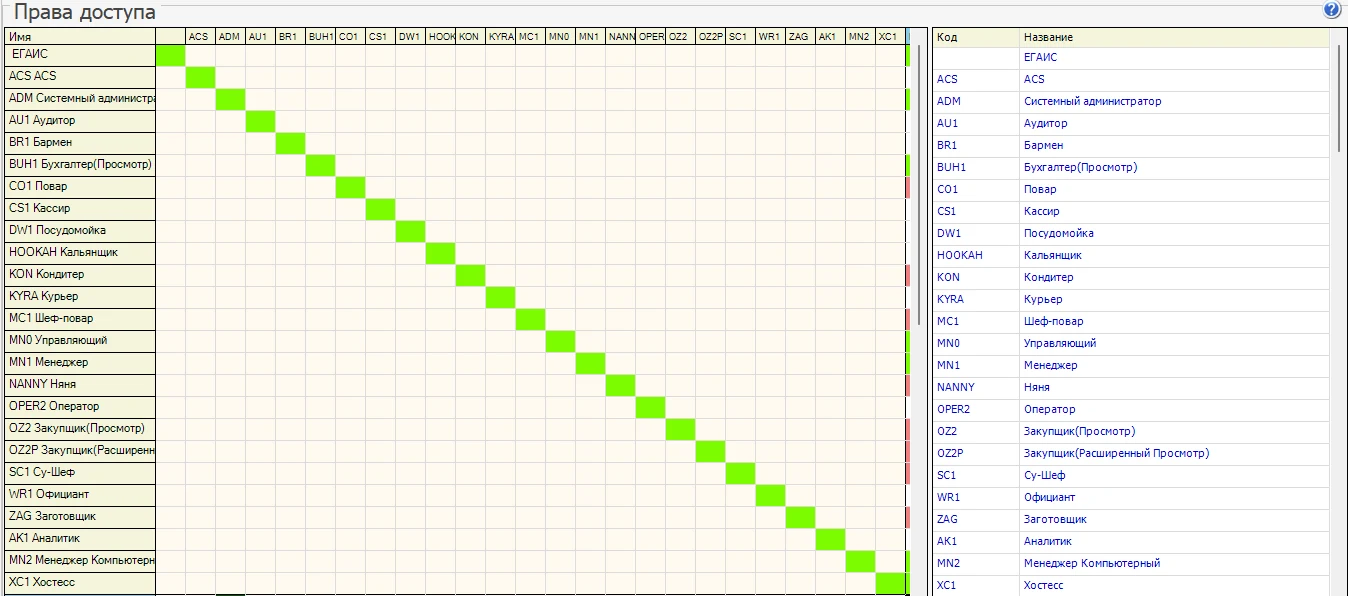Sort by the Название column header

tap(1175, 37)
